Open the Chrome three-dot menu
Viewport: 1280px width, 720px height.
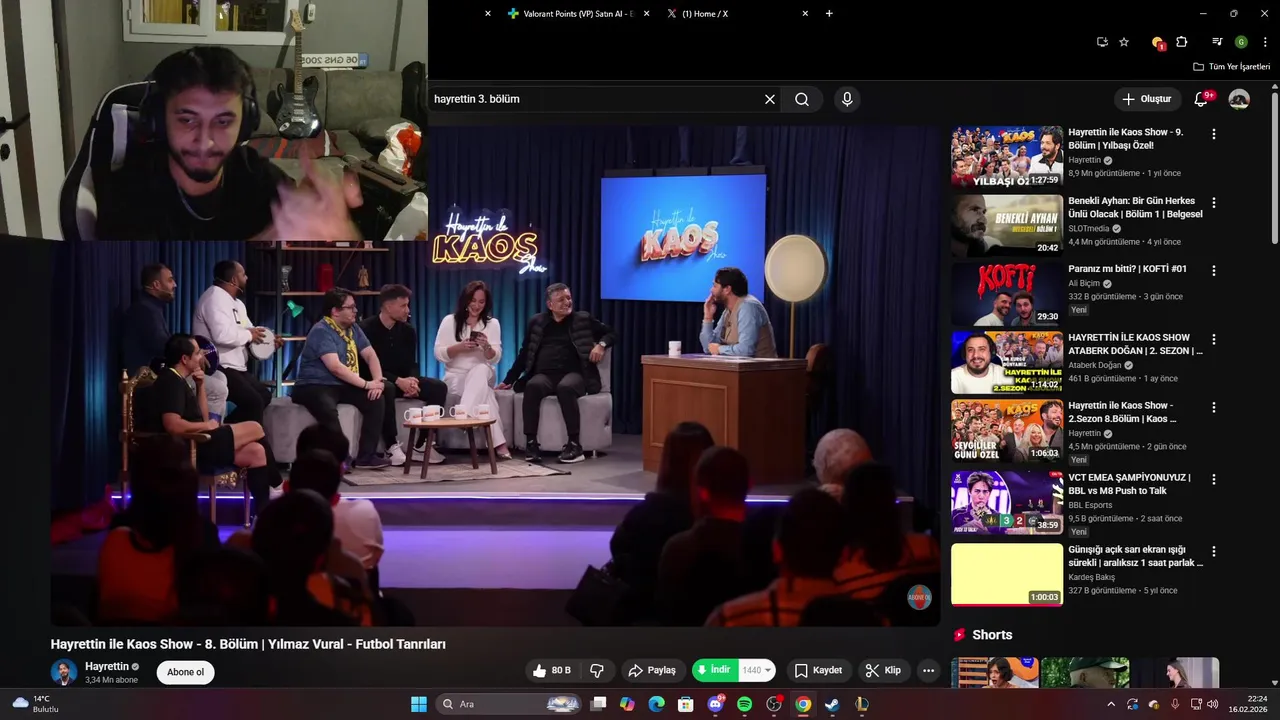point(1264,42)
